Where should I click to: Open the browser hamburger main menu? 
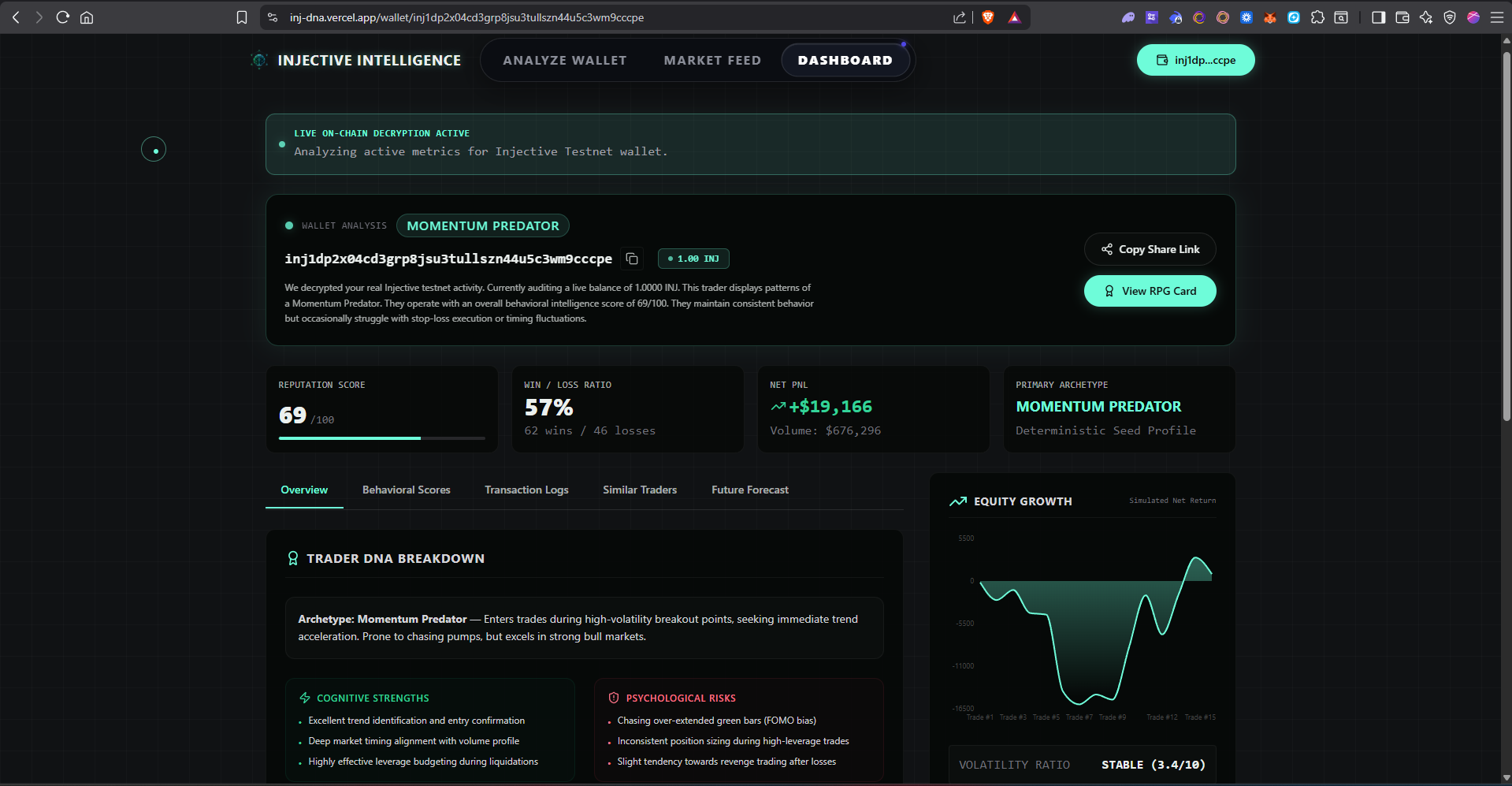pyautogui.click(x=1497, y=17)
